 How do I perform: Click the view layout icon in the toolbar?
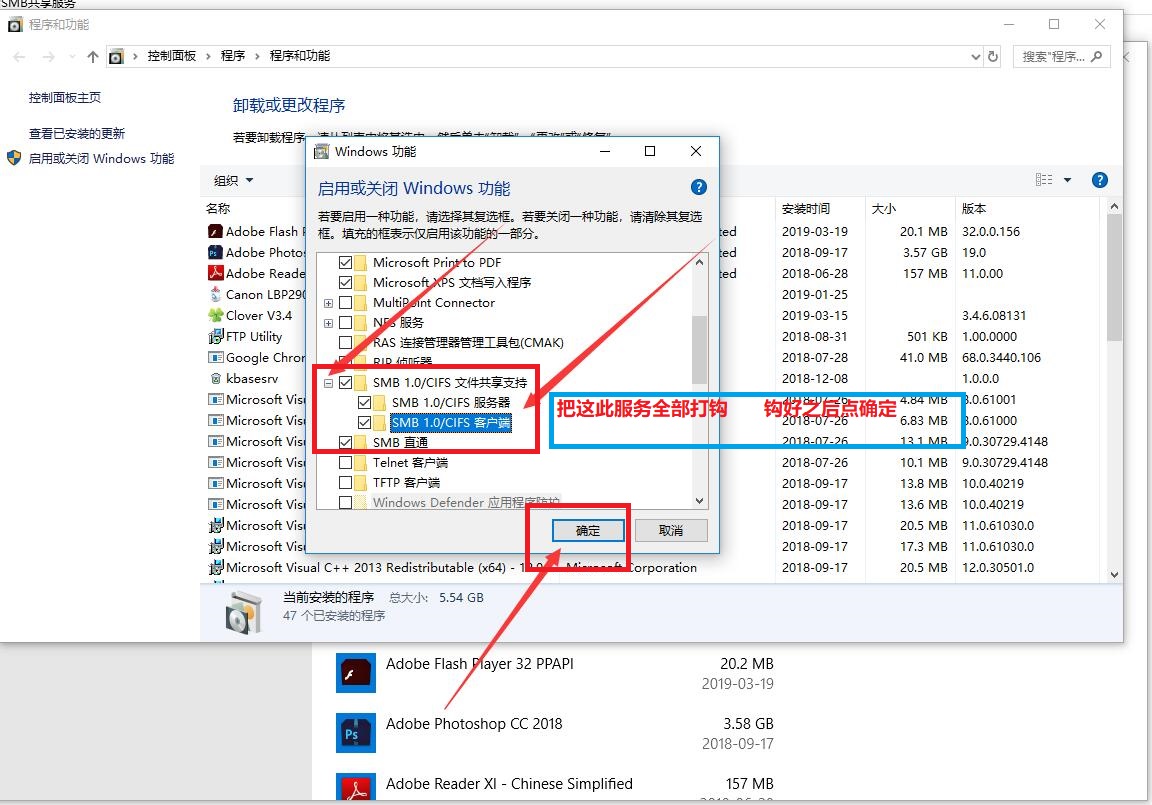(1044, 180)
